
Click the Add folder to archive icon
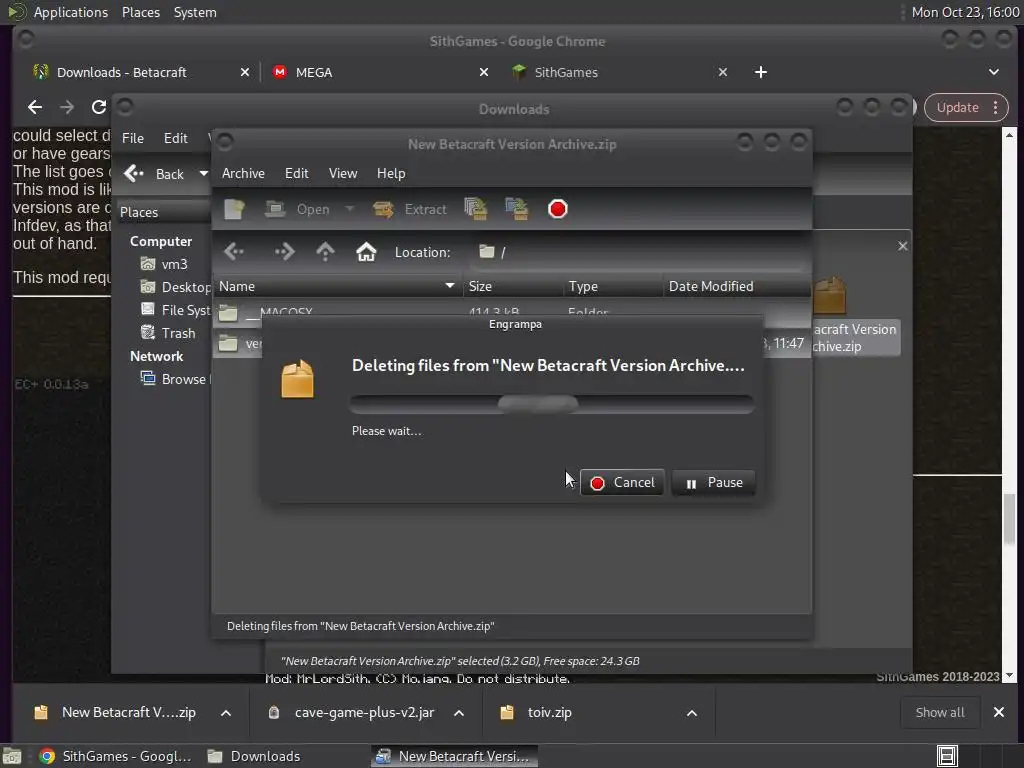pos(517,209)
